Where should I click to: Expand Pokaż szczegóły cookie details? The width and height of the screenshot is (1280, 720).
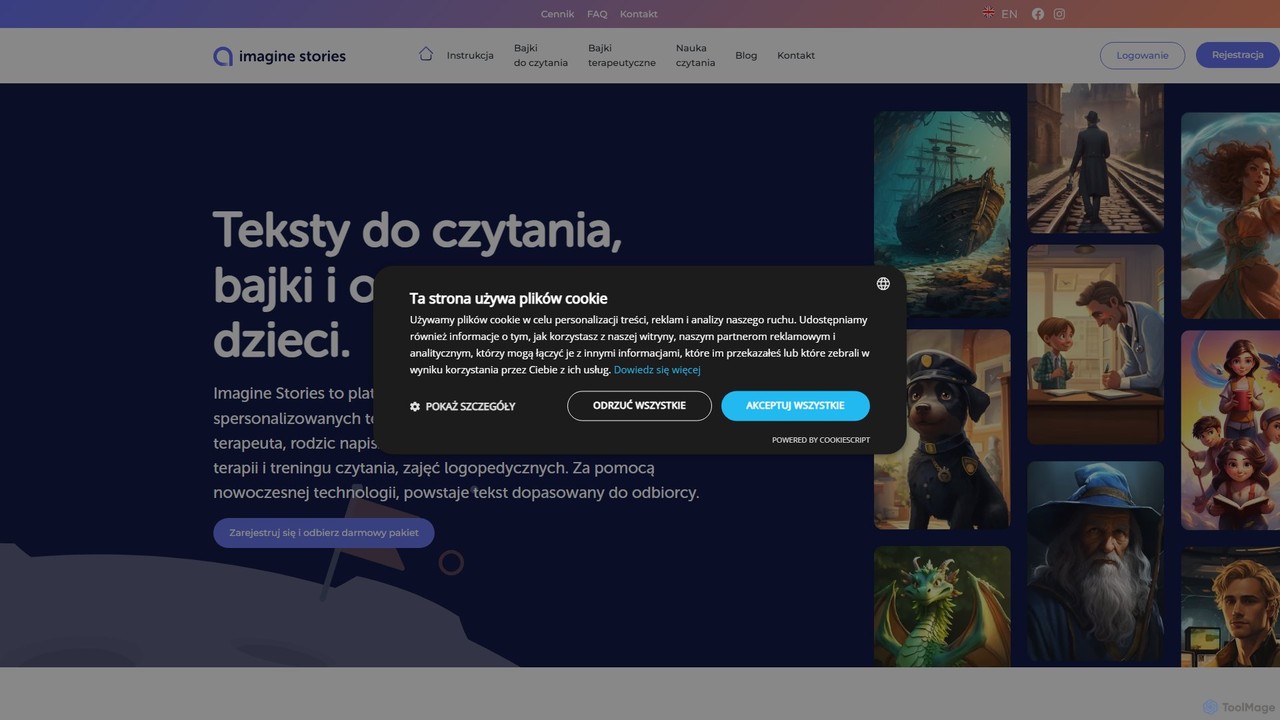[x=462, y=407]
